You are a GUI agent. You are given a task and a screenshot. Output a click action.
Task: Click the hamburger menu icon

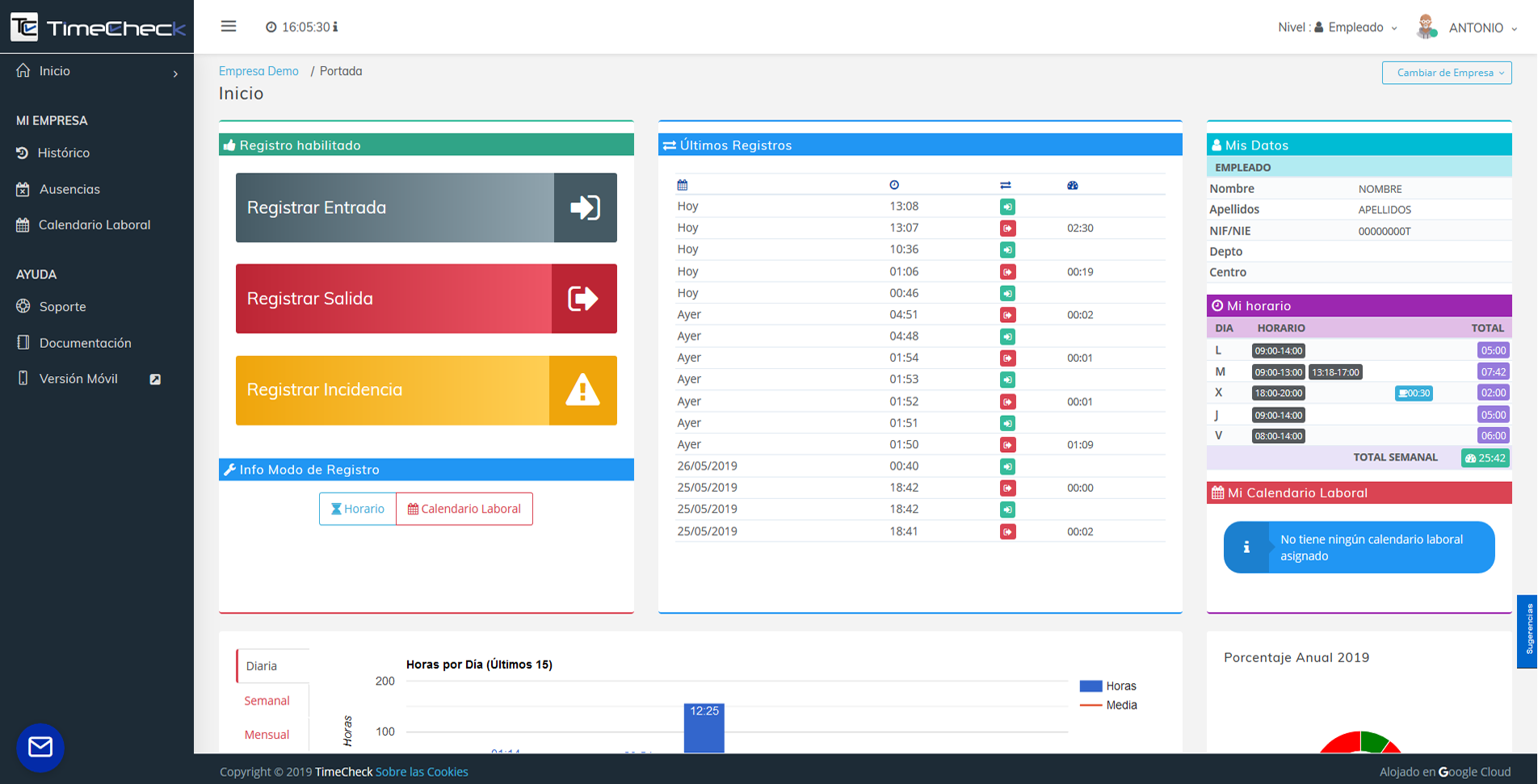coord(229,27)
